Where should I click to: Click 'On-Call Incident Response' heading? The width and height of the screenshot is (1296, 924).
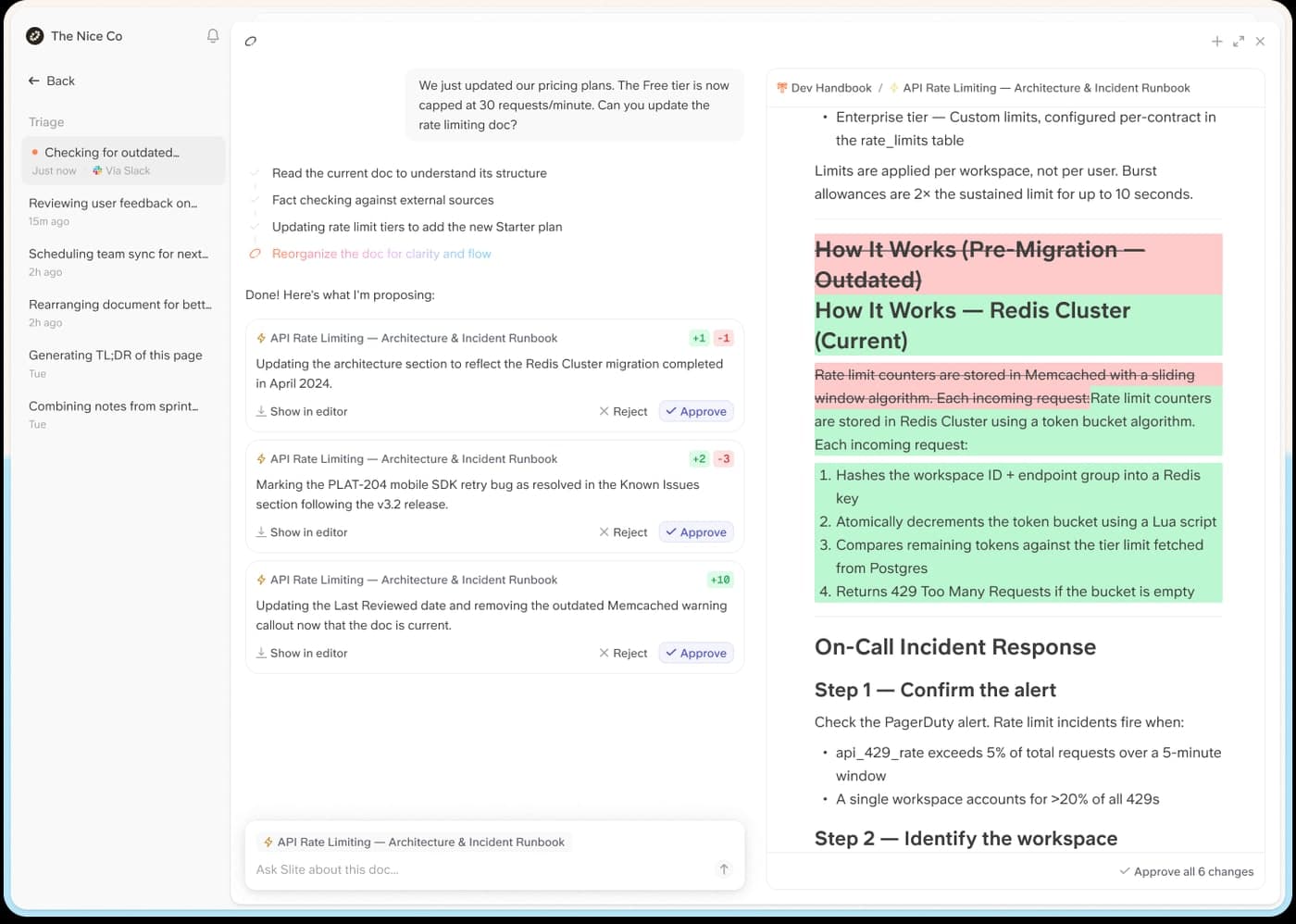pos(955,647)
